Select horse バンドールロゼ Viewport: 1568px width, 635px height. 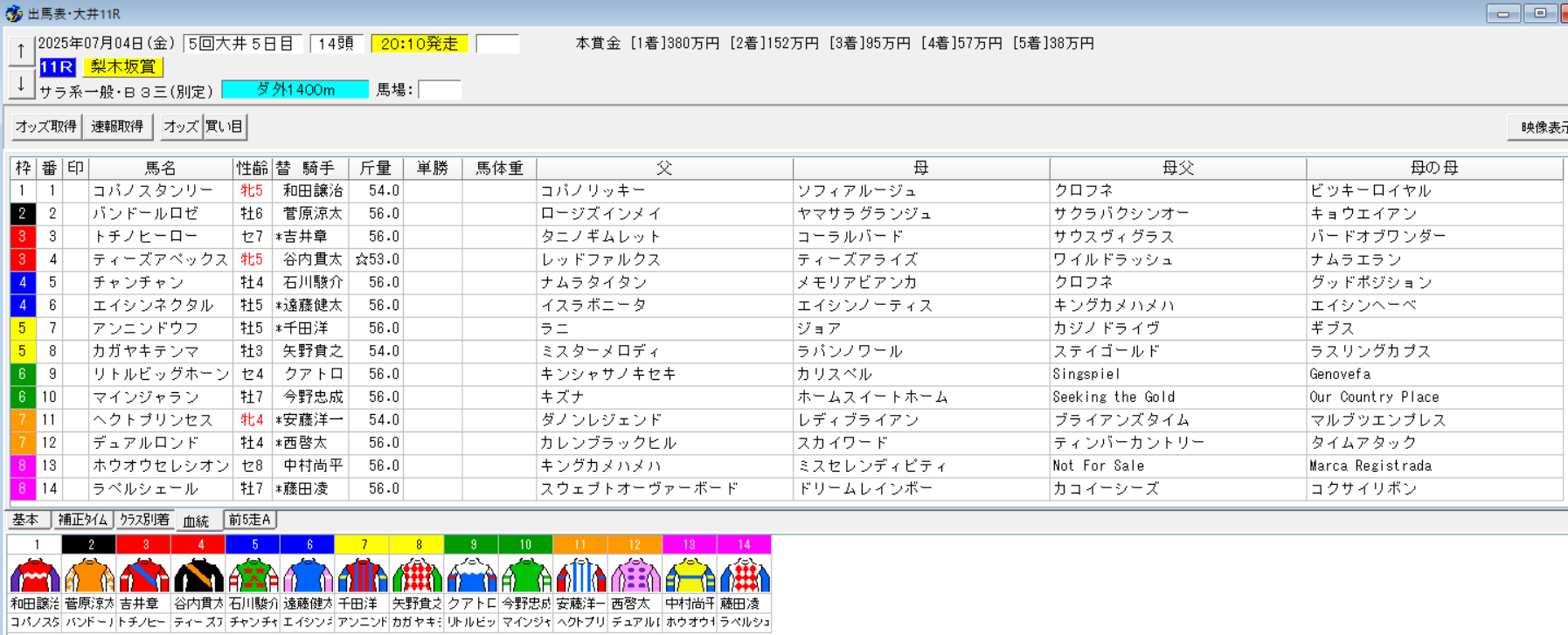click(x=145, y=213)
